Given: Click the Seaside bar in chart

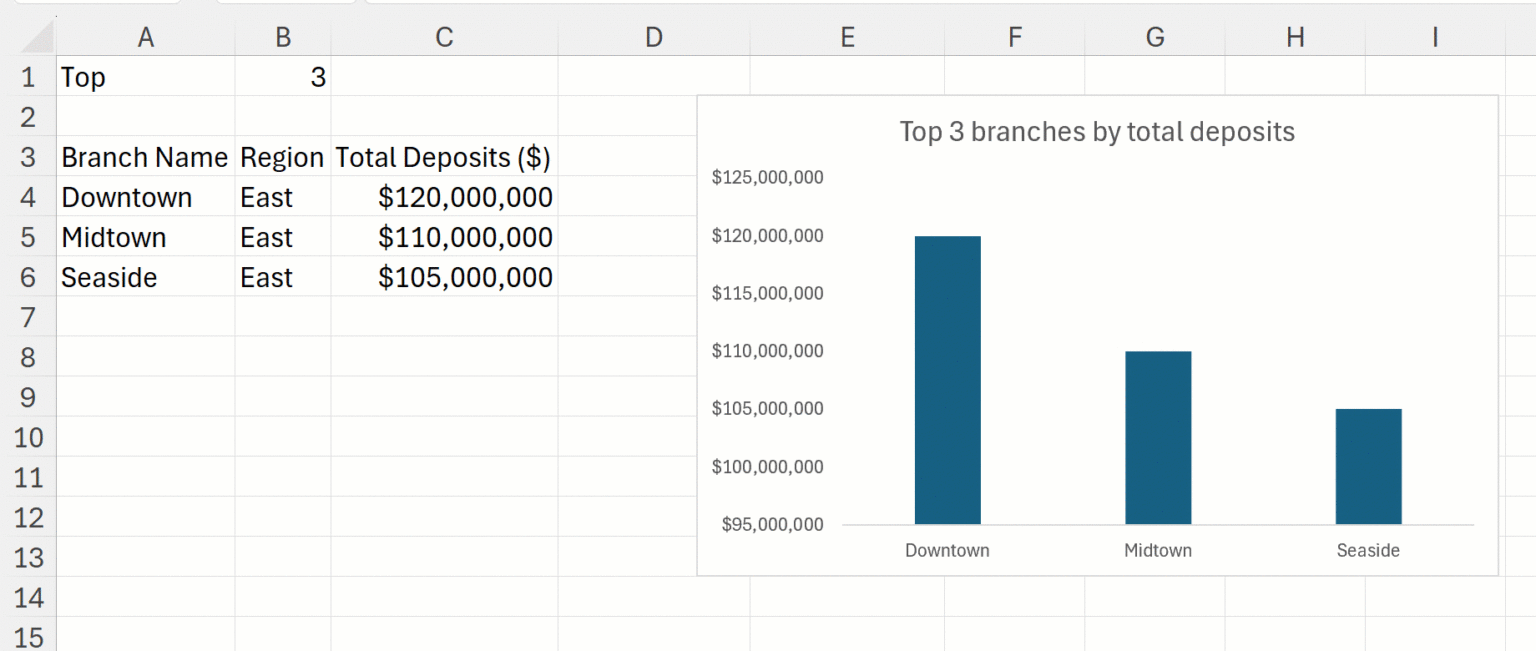Looking at the screenshot, I should point(1368,466).
